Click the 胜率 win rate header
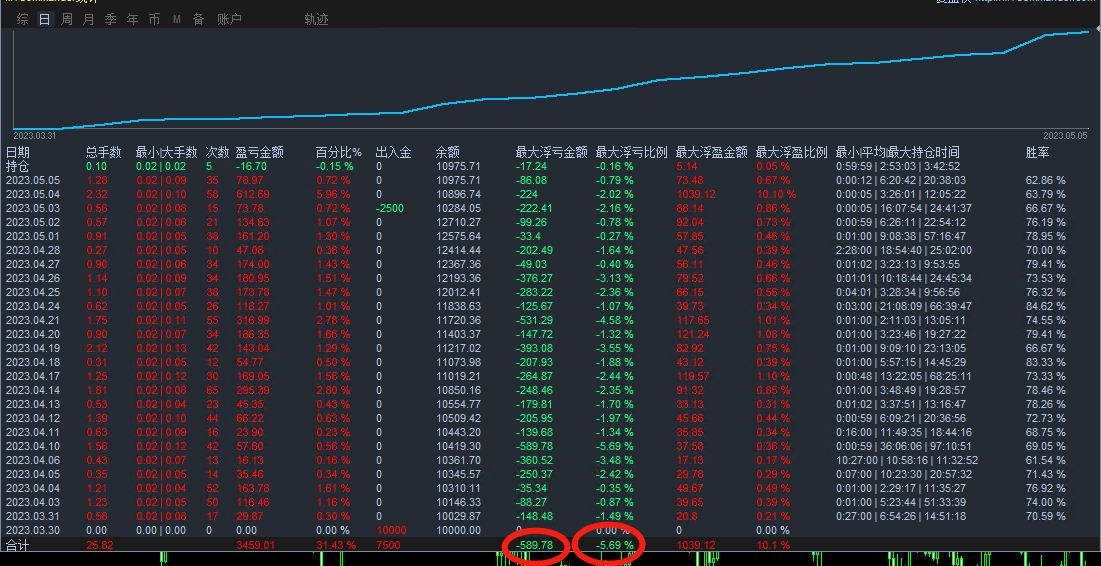This screenshot has height=566, width=1101. pos(1038,153)
